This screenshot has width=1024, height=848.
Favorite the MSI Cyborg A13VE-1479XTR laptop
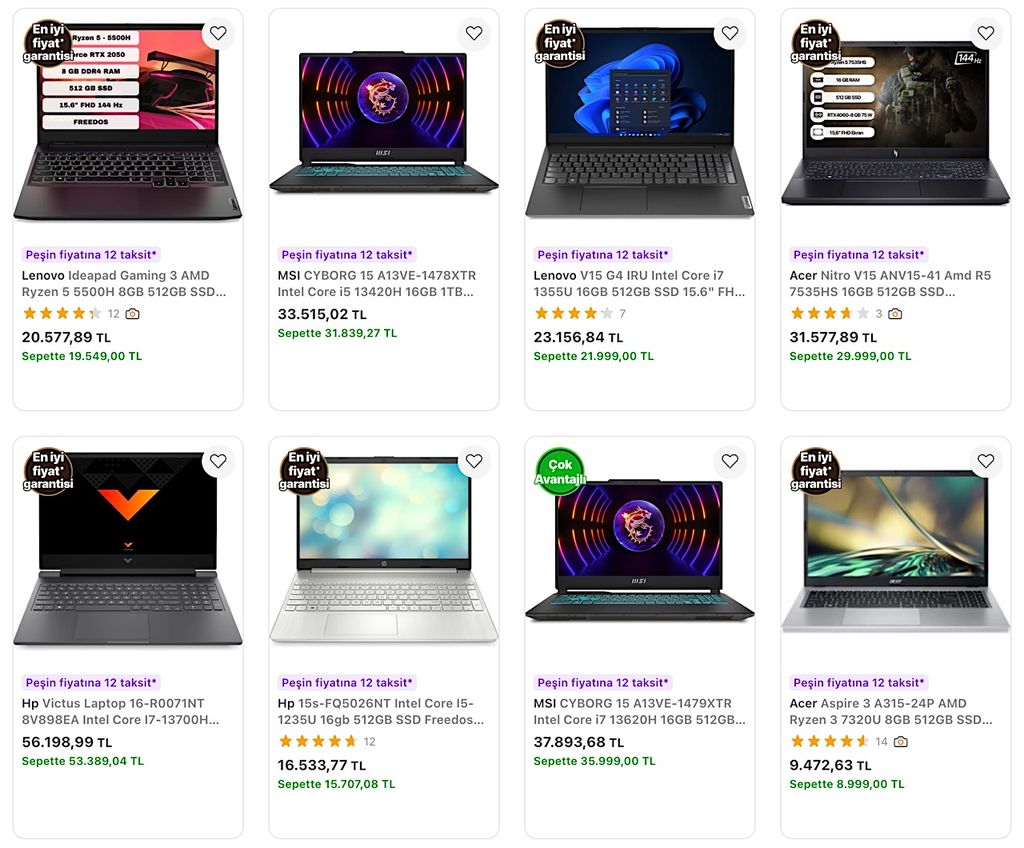730,461
